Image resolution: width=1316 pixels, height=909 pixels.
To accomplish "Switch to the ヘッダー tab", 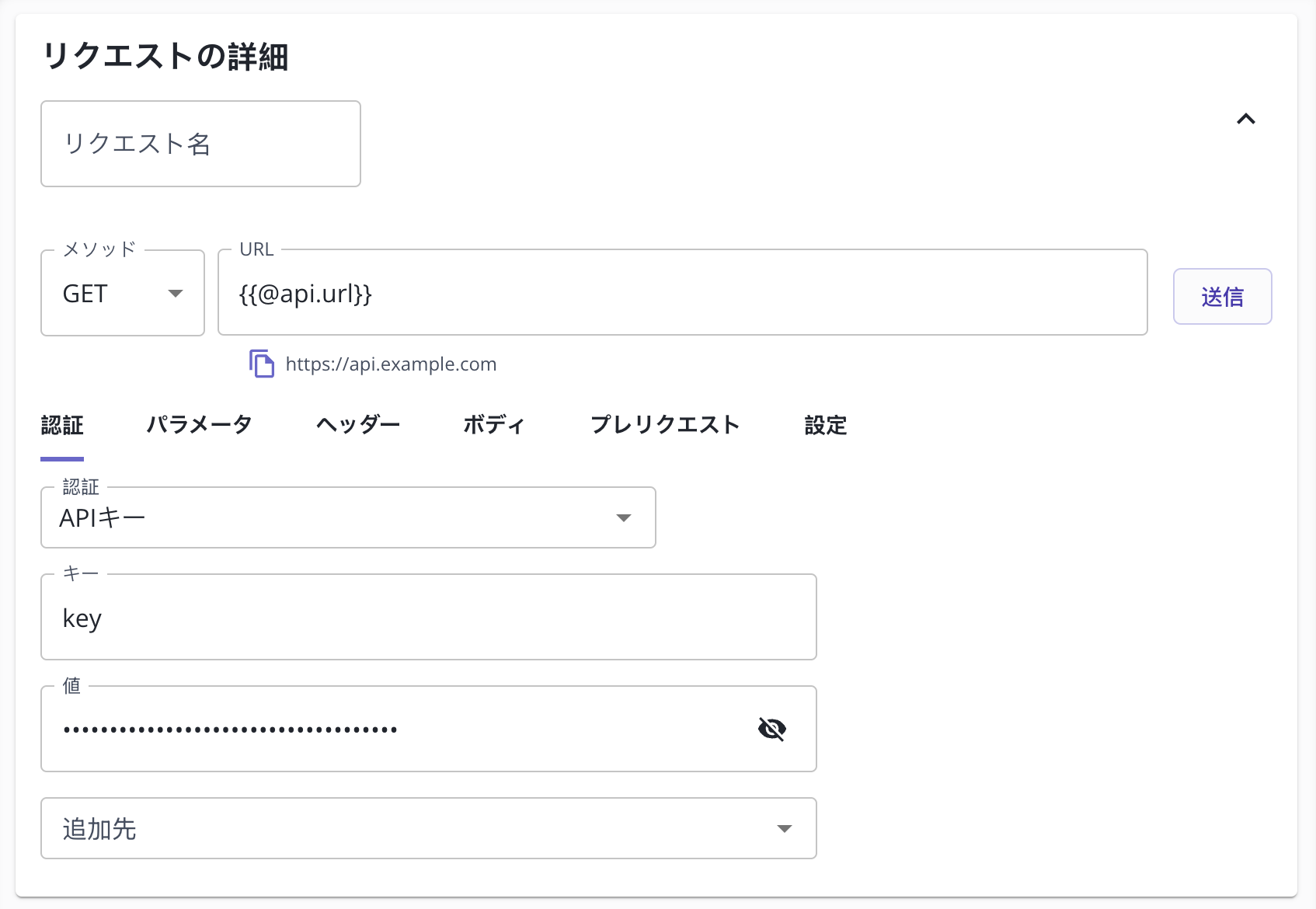I will click(358, 425).
